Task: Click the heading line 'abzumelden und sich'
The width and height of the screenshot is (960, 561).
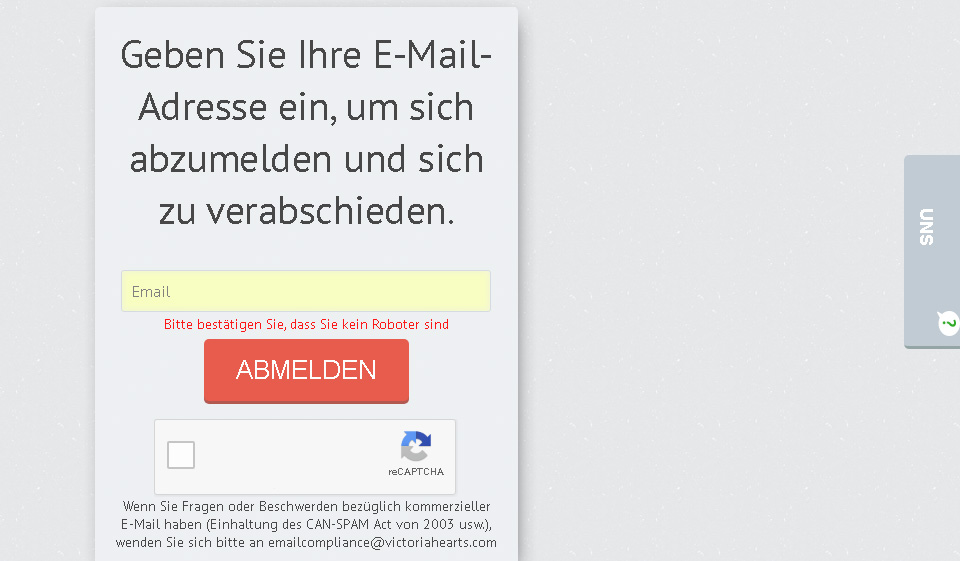Action: 306,159
